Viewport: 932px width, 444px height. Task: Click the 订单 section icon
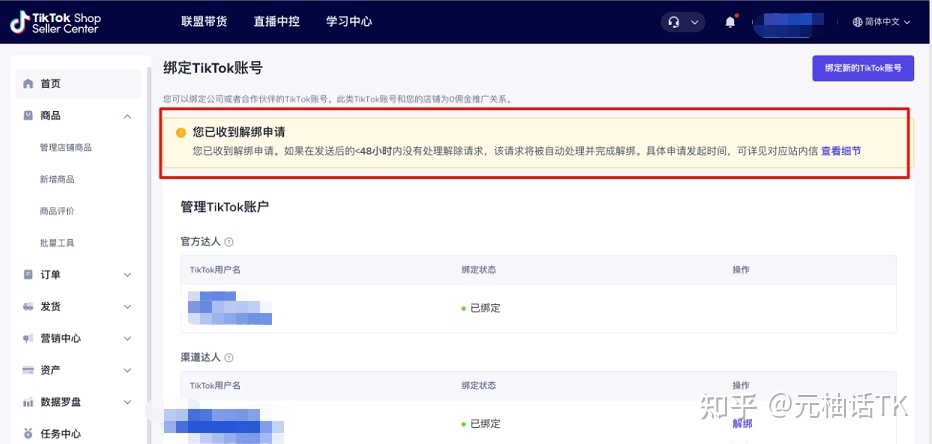[28, 275]
